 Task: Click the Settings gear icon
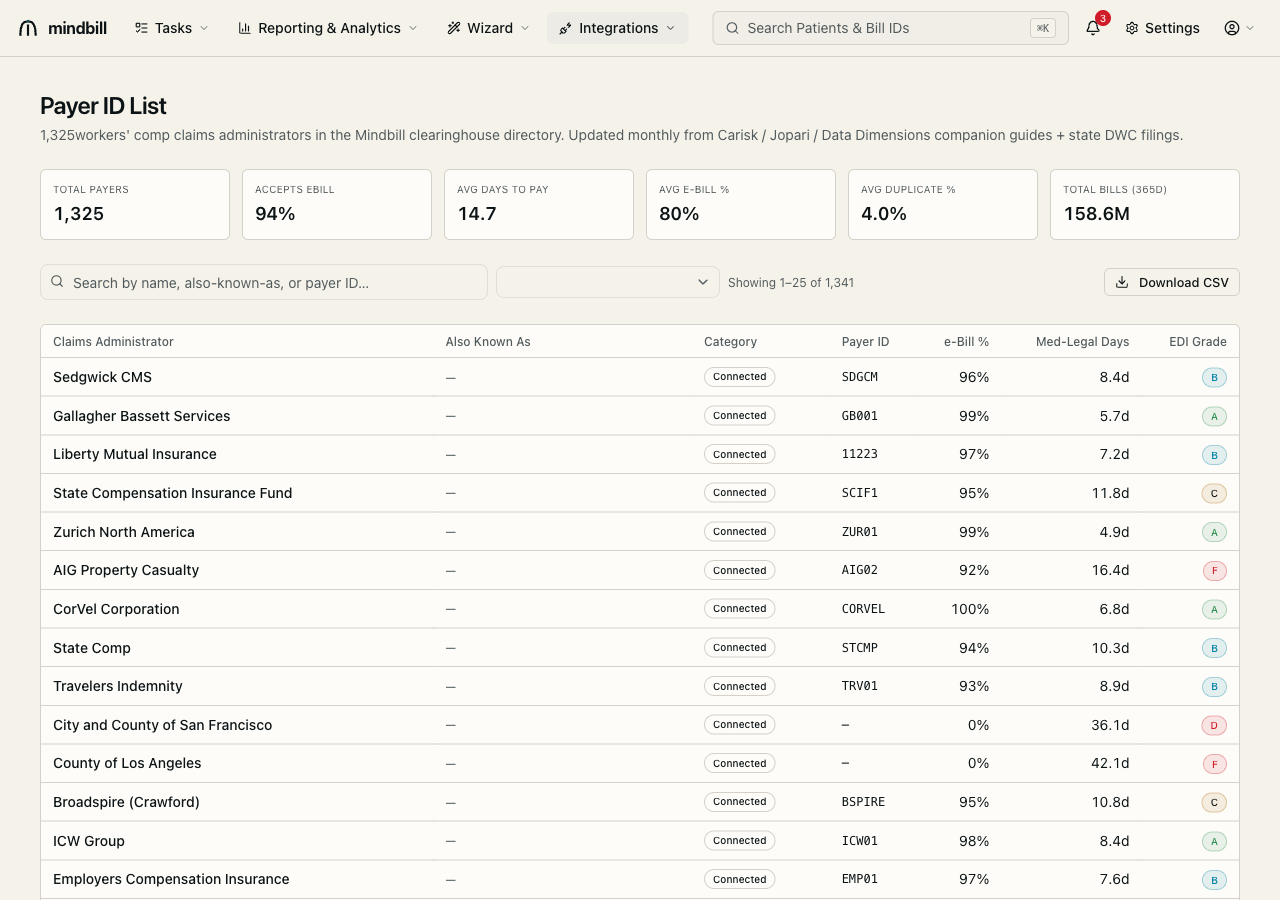click(1132, 28)
